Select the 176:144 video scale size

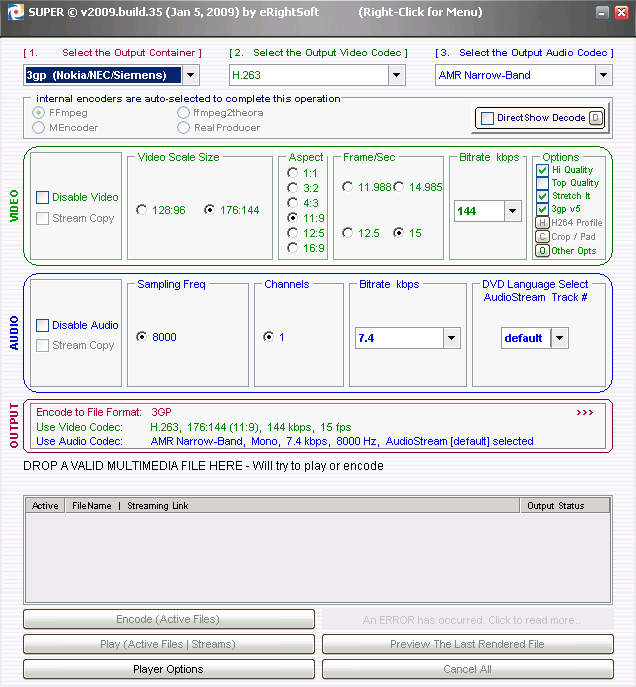tap(209, 210)
